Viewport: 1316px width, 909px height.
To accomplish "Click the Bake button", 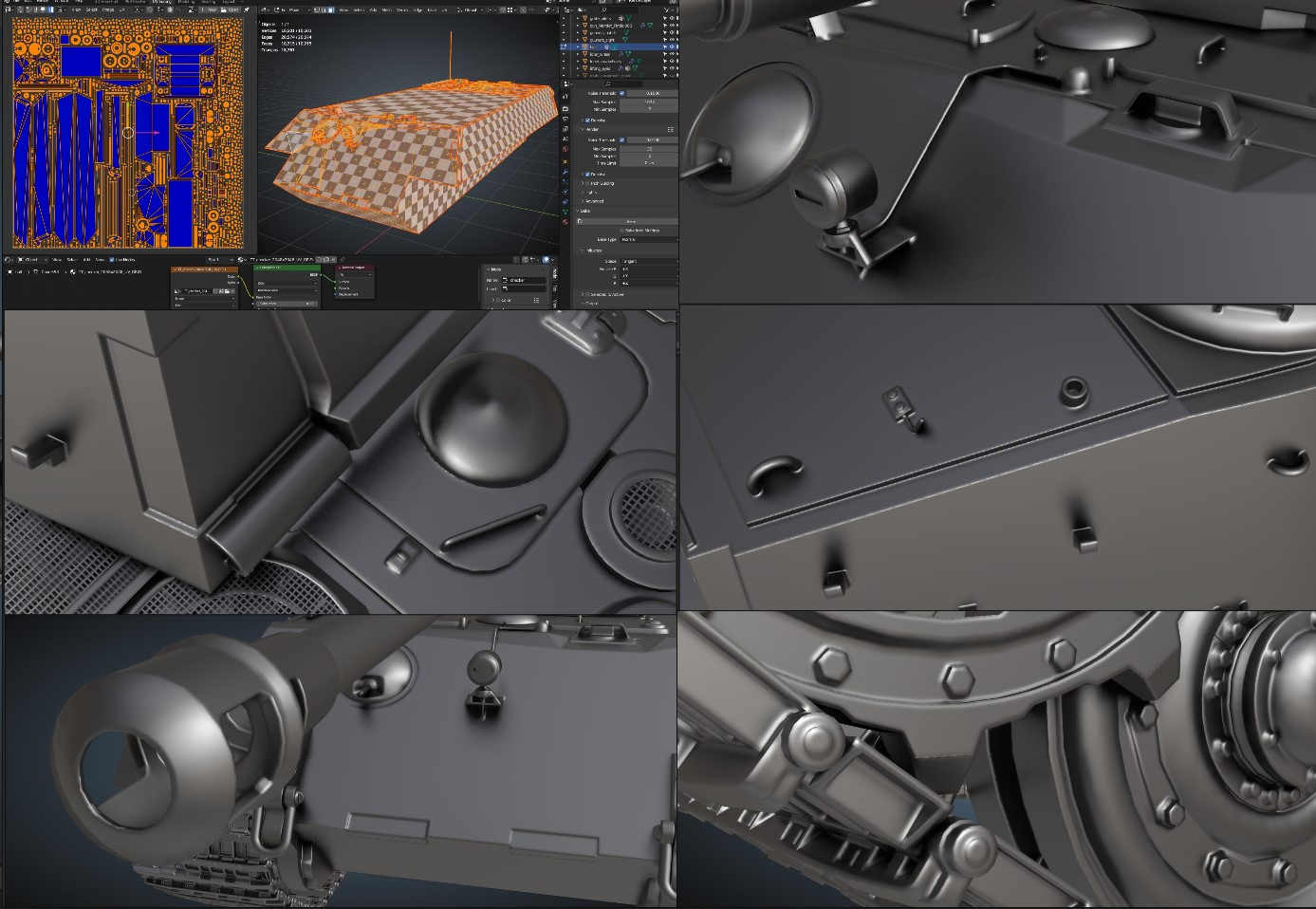I will 629,222.
